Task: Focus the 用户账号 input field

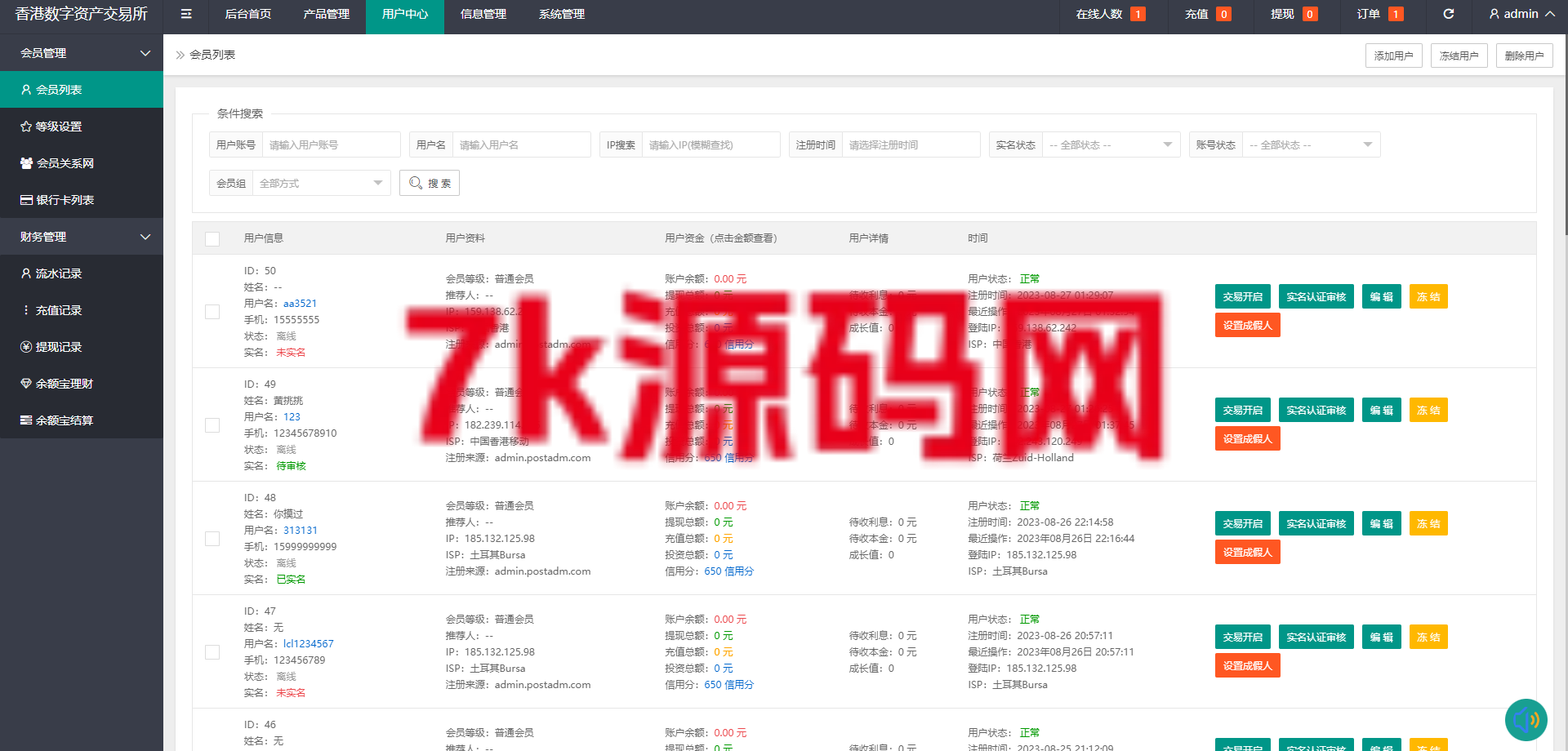Action: (331, 144)
